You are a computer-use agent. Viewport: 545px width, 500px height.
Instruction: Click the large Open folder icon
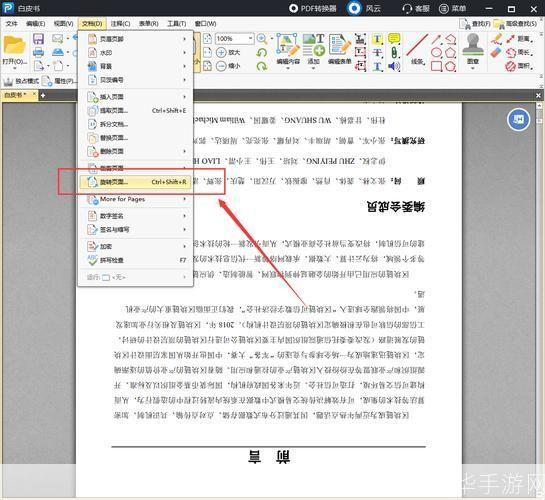pyautogui.click(x=14, y=46)
